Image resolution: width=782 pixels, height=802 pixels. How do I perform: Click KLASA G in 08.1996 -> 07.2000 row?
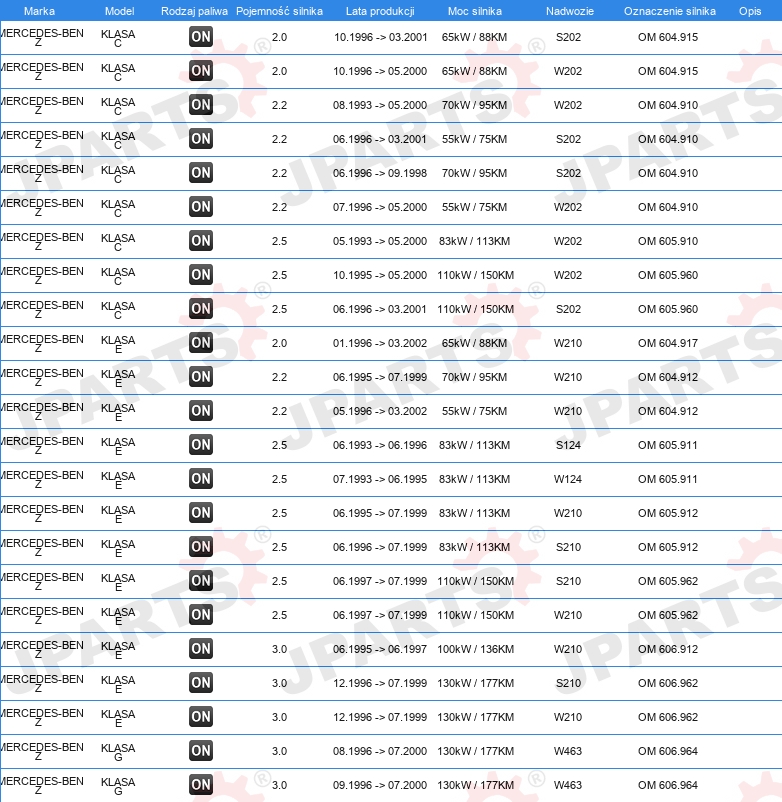pos(118,752)
